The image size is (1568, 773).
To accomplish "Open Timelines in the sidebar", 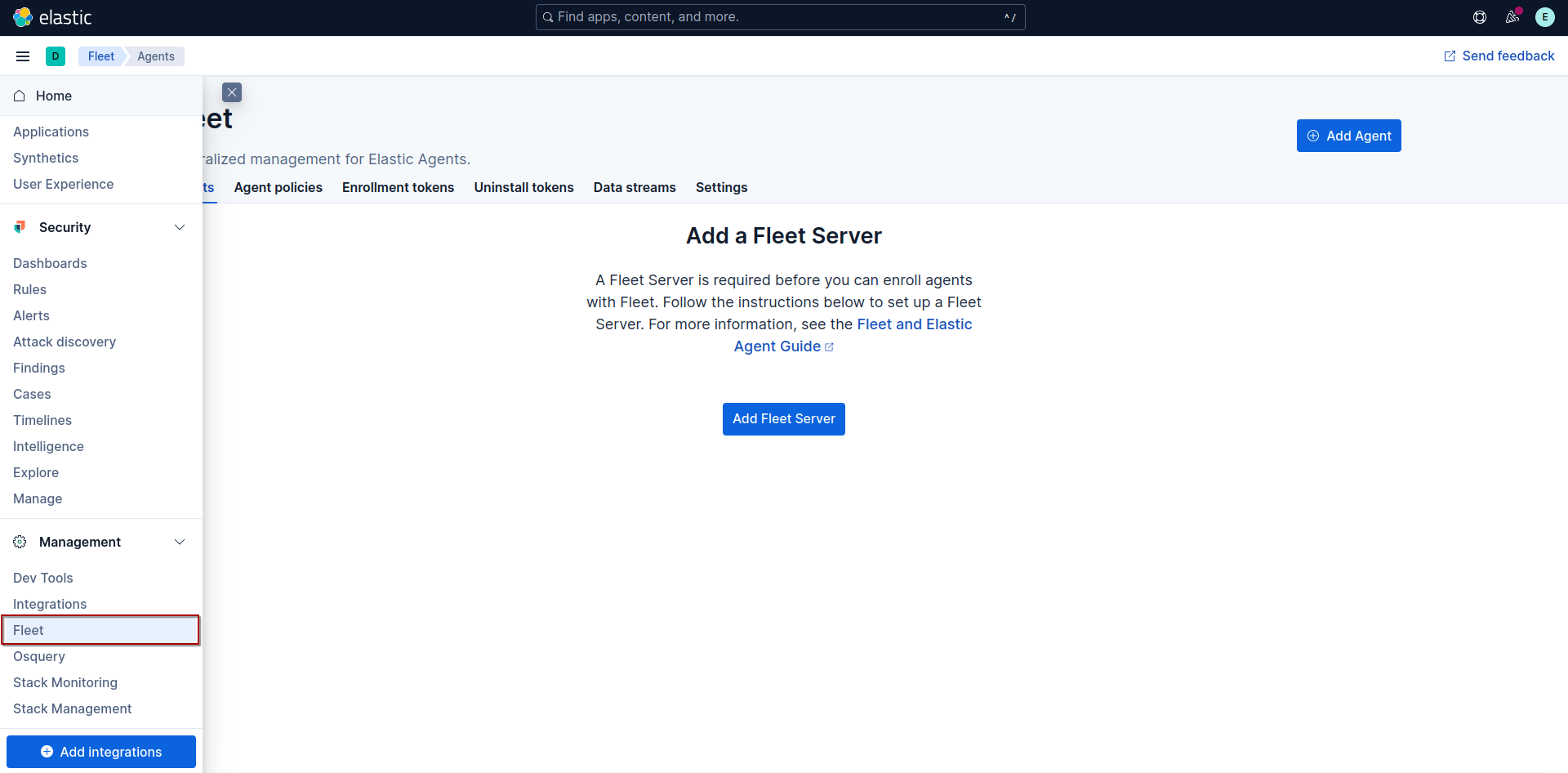I will click(x=42, y=420).
